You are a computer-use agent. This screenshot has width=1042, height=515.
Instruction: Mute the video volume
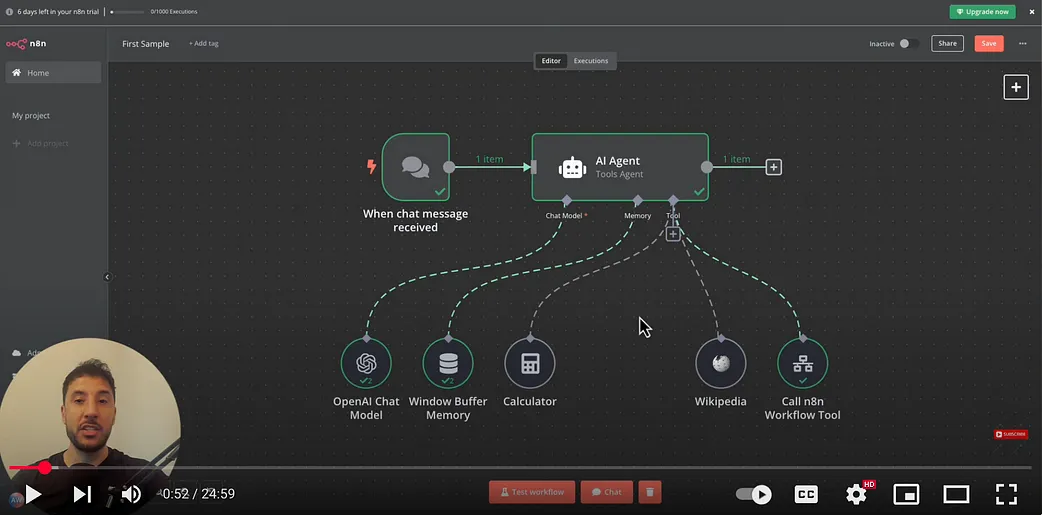click(131, 494)
